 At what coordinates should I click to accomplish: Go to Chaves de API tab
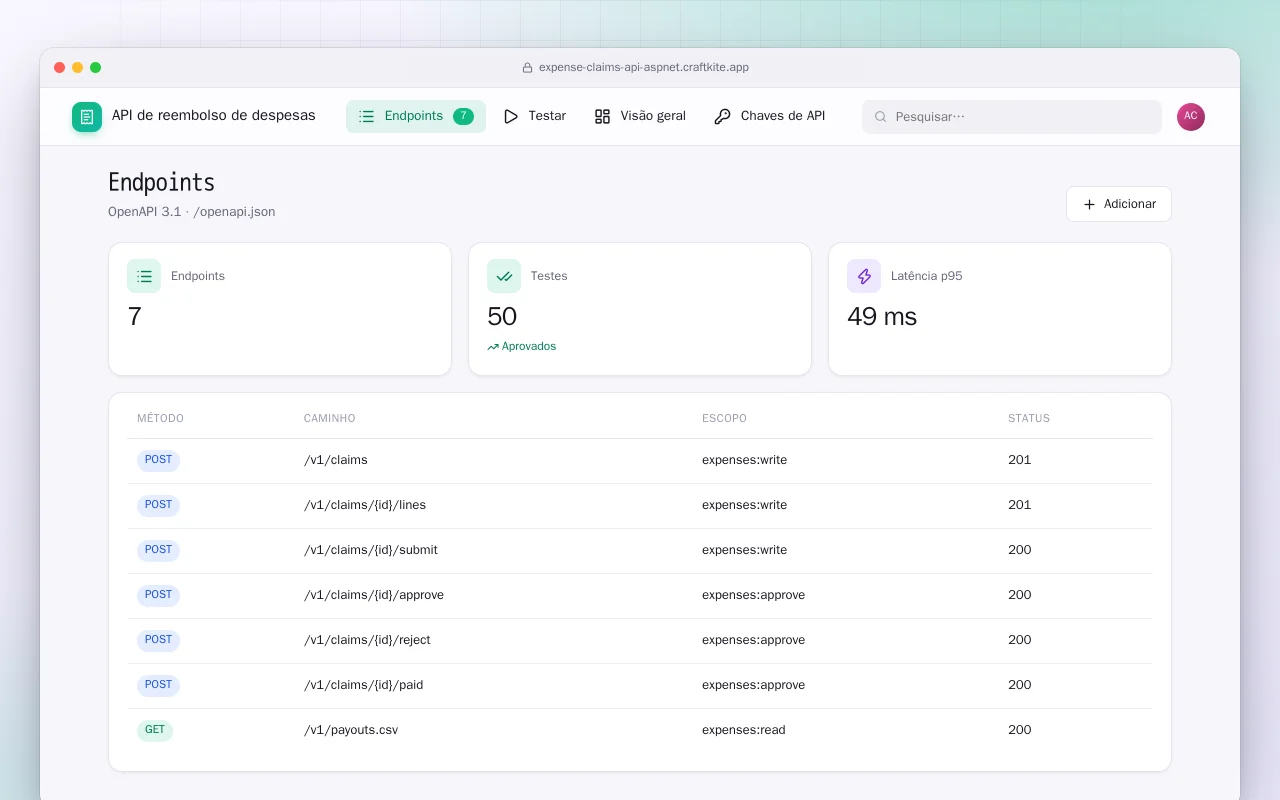(770, 116)
